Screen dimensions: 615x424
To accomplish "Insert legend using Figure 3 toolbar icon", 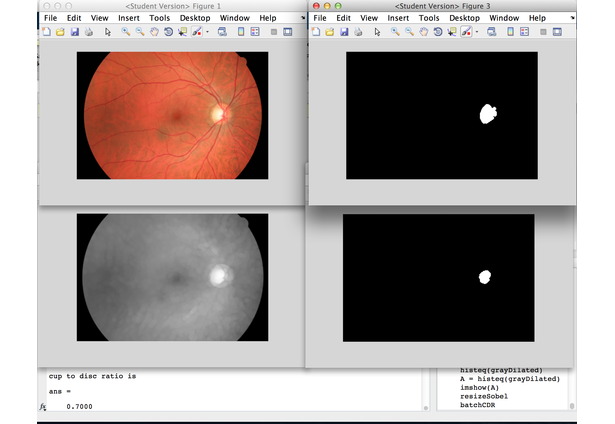I will 524,32.
